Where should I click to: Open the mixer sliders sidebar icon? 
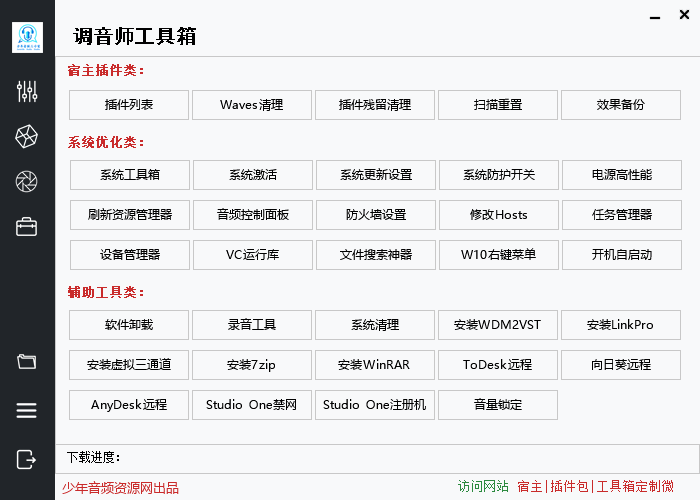(x=27, y=92)
